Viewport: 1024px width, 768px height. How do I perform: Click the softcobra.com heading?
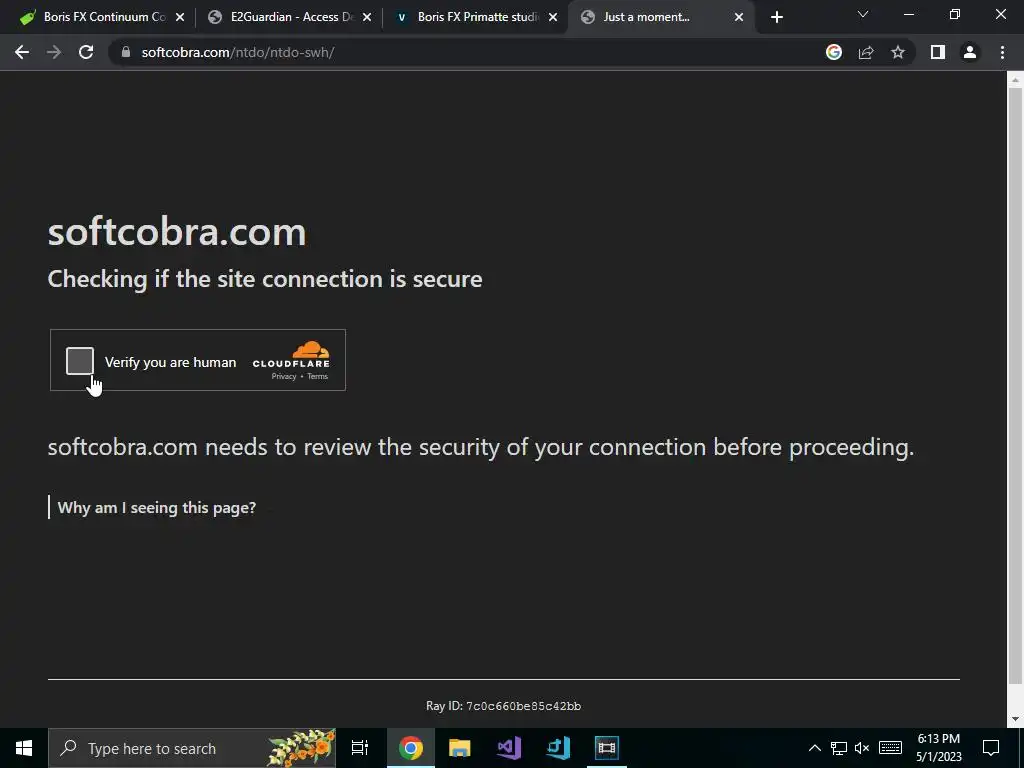177,232
